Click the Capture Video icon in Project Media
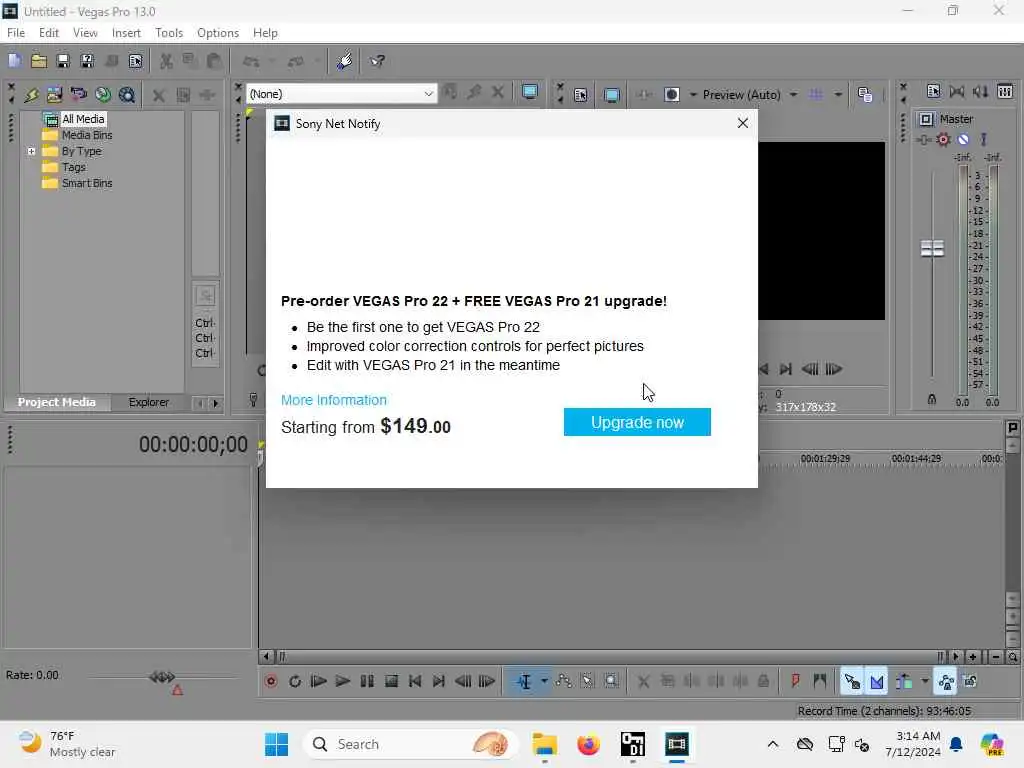This screenshot has width=1024, height=768. click(x=54, y=95)
